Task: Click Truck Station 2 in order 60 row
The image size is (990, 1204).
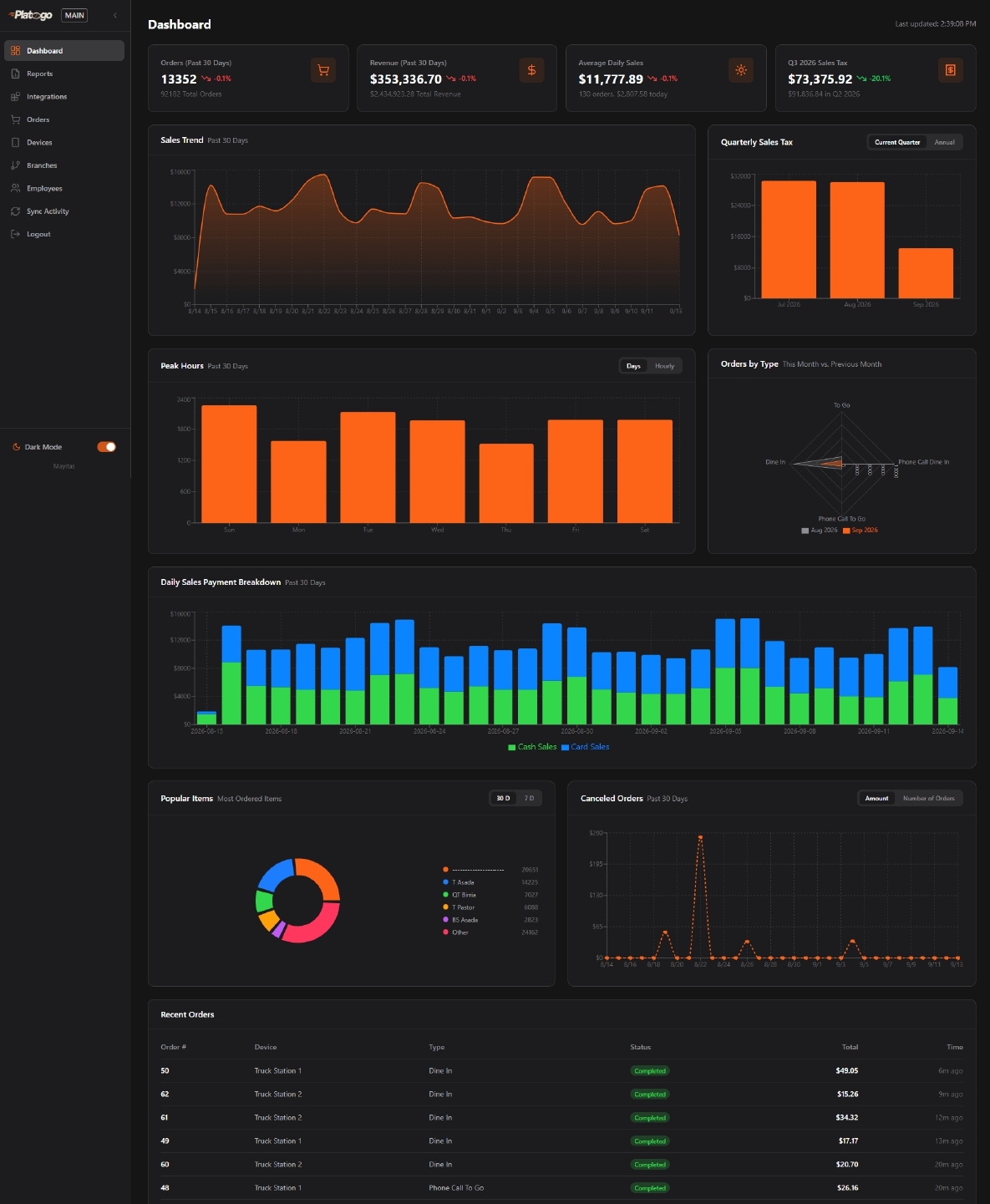Action: (x=278, y=1165)
